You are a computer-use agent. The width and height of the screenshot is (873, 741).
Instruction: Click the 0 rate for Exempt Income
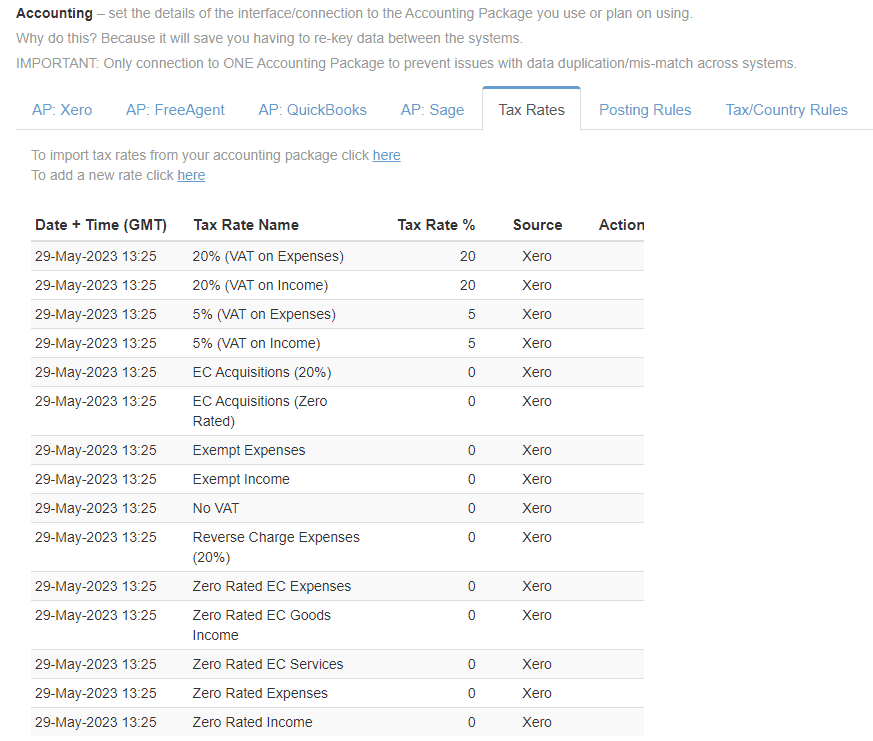(472, 479)
